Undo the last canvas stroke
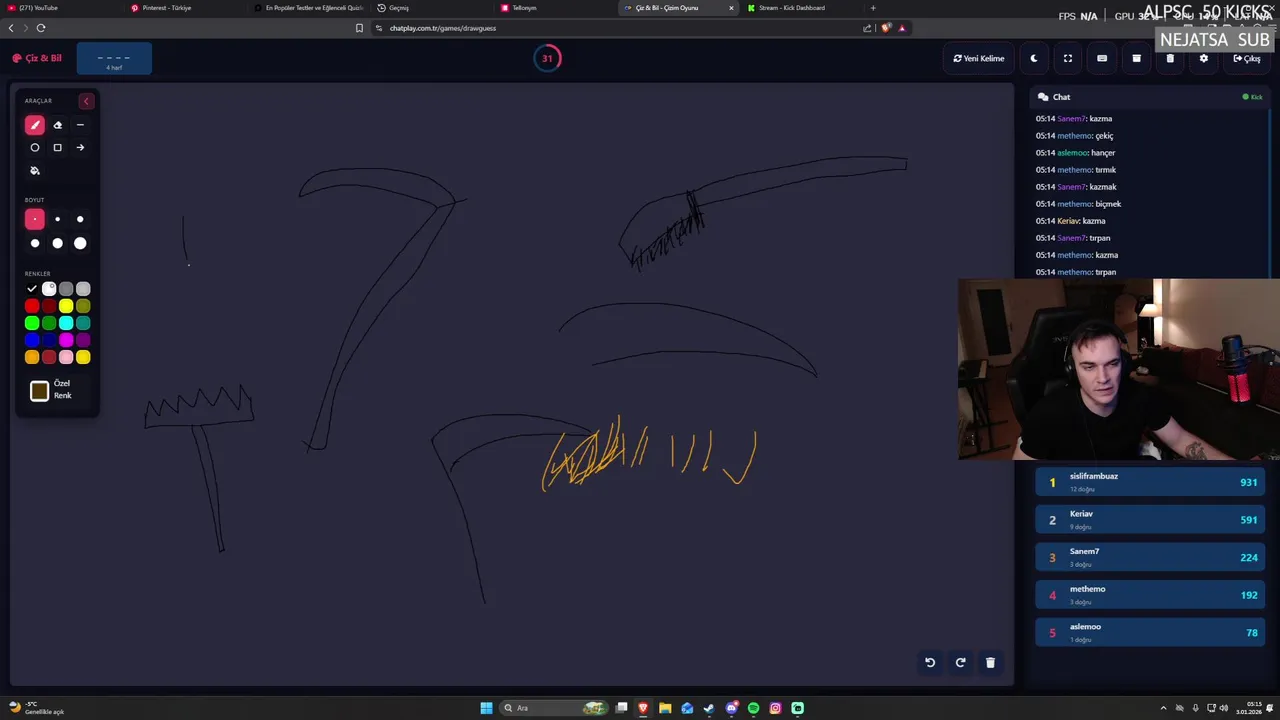This screenshot has width=1280, height=720. click(x=930, y=662)
